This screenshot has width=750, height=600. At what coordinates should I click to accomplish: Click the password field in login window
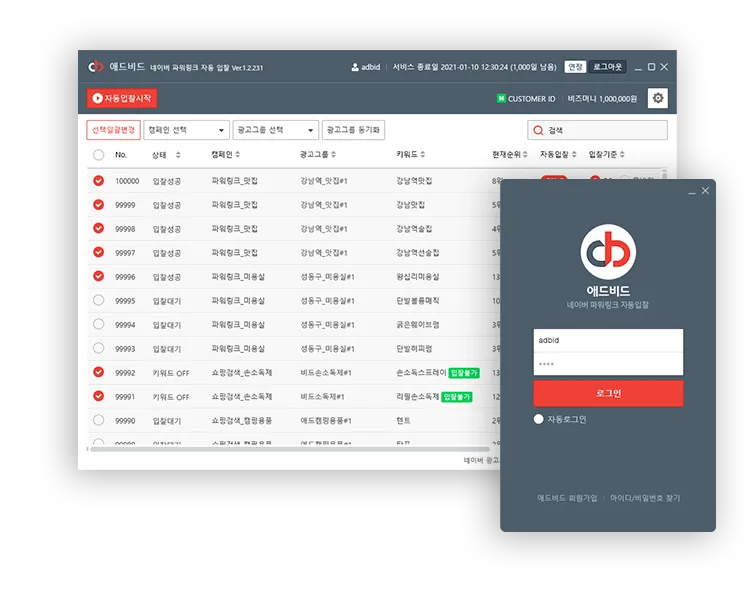[x=608, y=364]
